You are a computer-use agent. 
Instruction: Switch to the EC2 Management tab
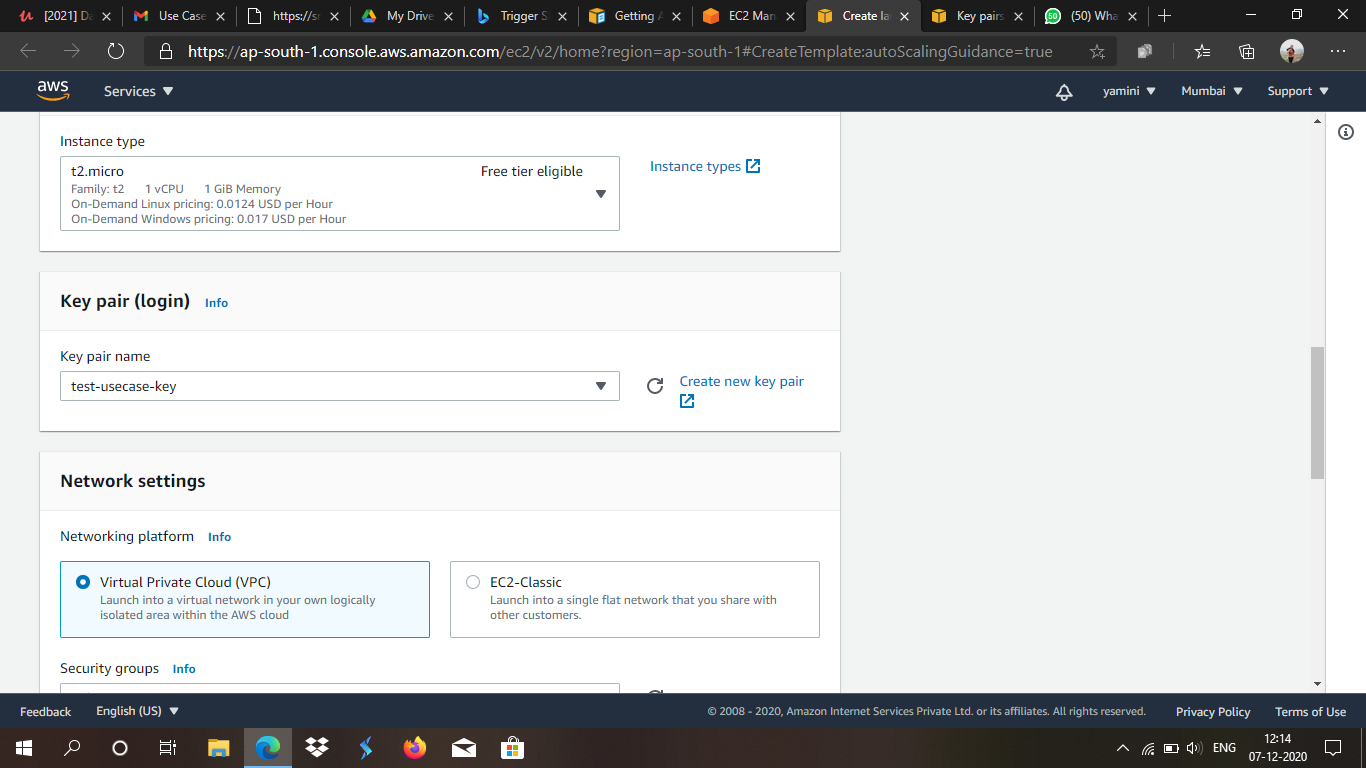[x=749, y=16]
